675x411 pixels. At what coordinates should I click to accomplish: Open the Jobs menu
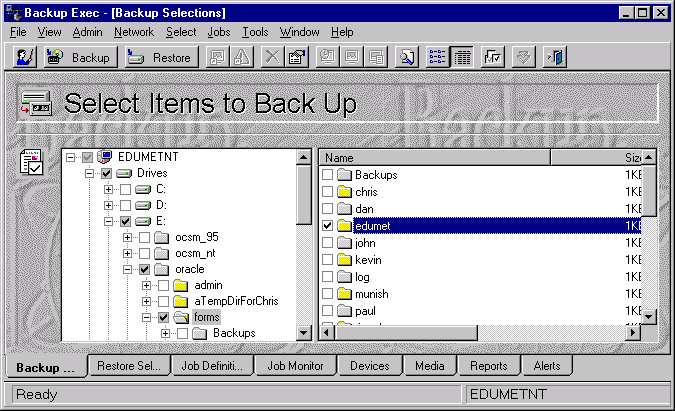[x=219, y=32]
